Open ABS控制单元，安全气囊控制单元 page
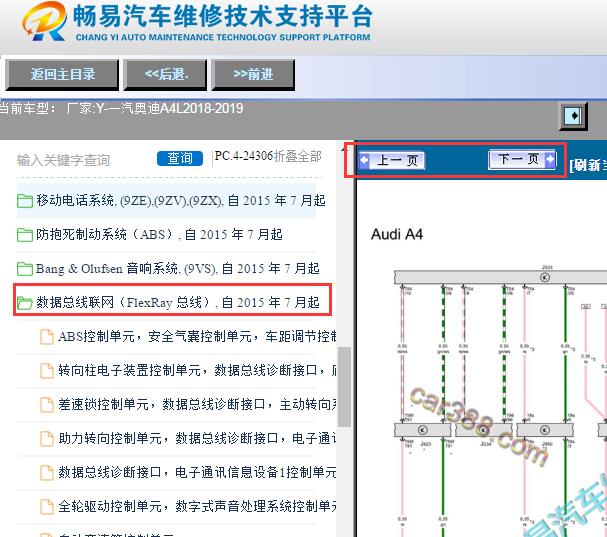 (197, 336)
